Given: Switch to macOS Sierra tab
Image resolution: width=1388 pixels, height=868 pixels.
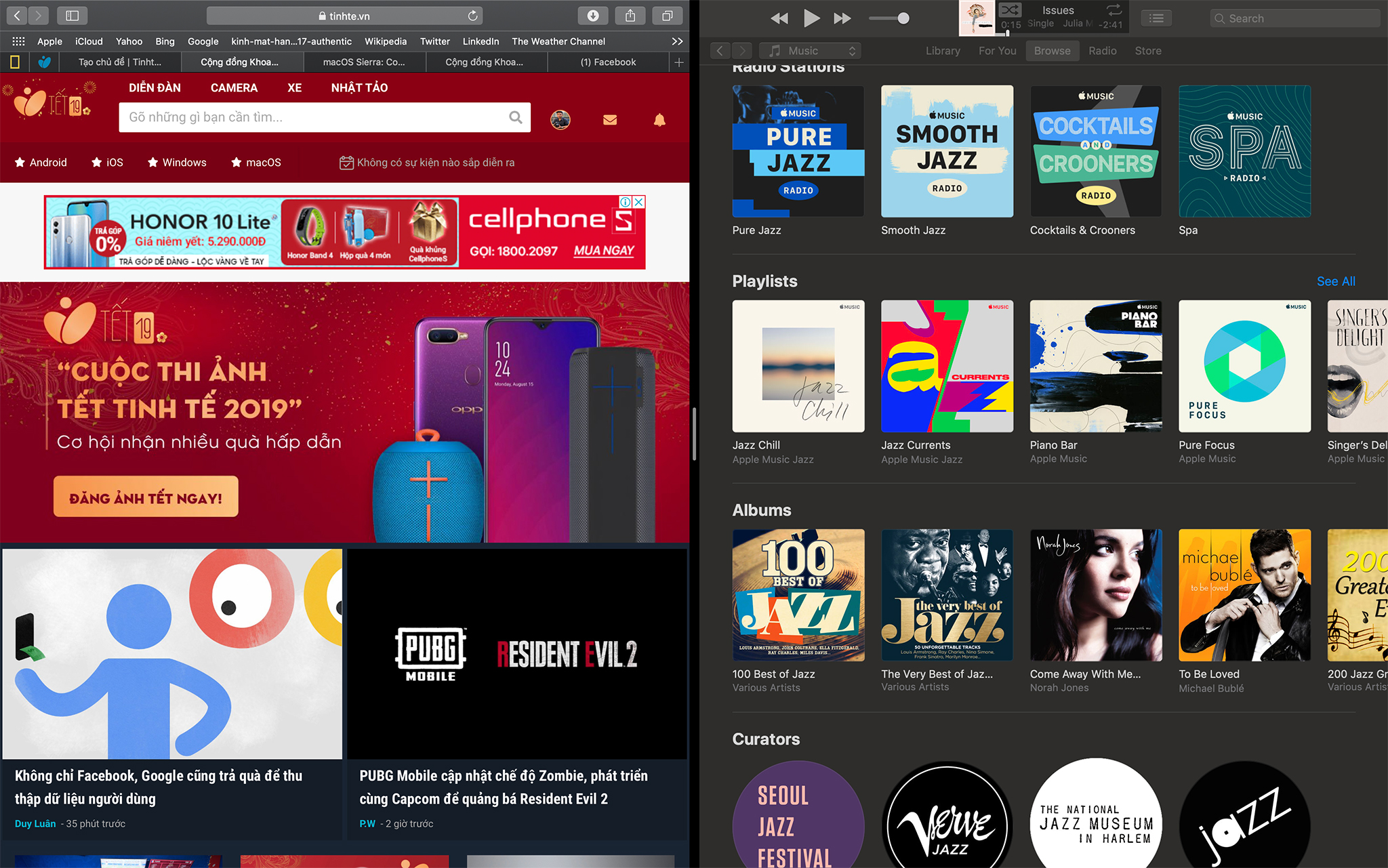Looking at the screenshot, I should tap(364, 62).
